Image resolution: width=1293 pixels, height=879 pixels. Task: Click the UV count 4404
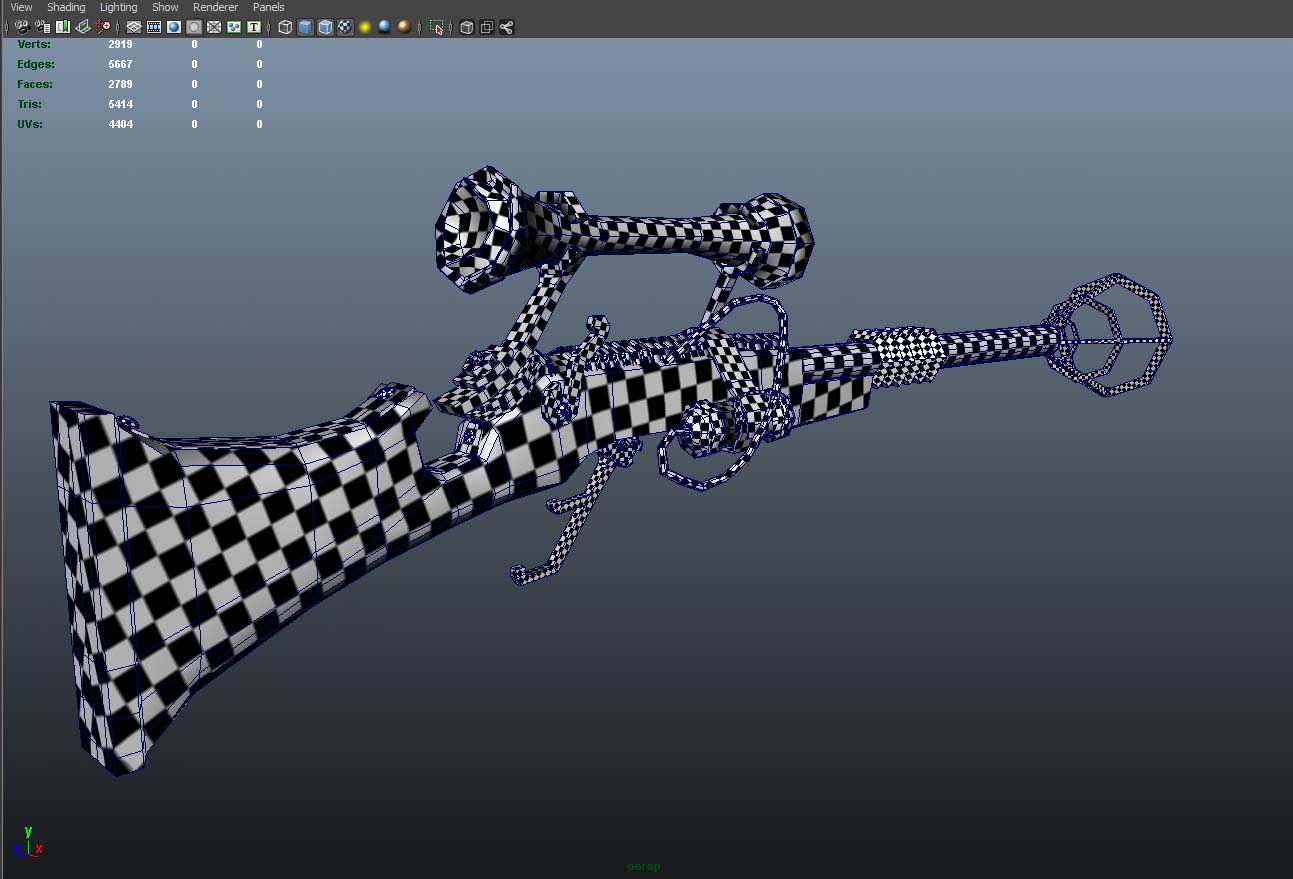pos(120,124)
